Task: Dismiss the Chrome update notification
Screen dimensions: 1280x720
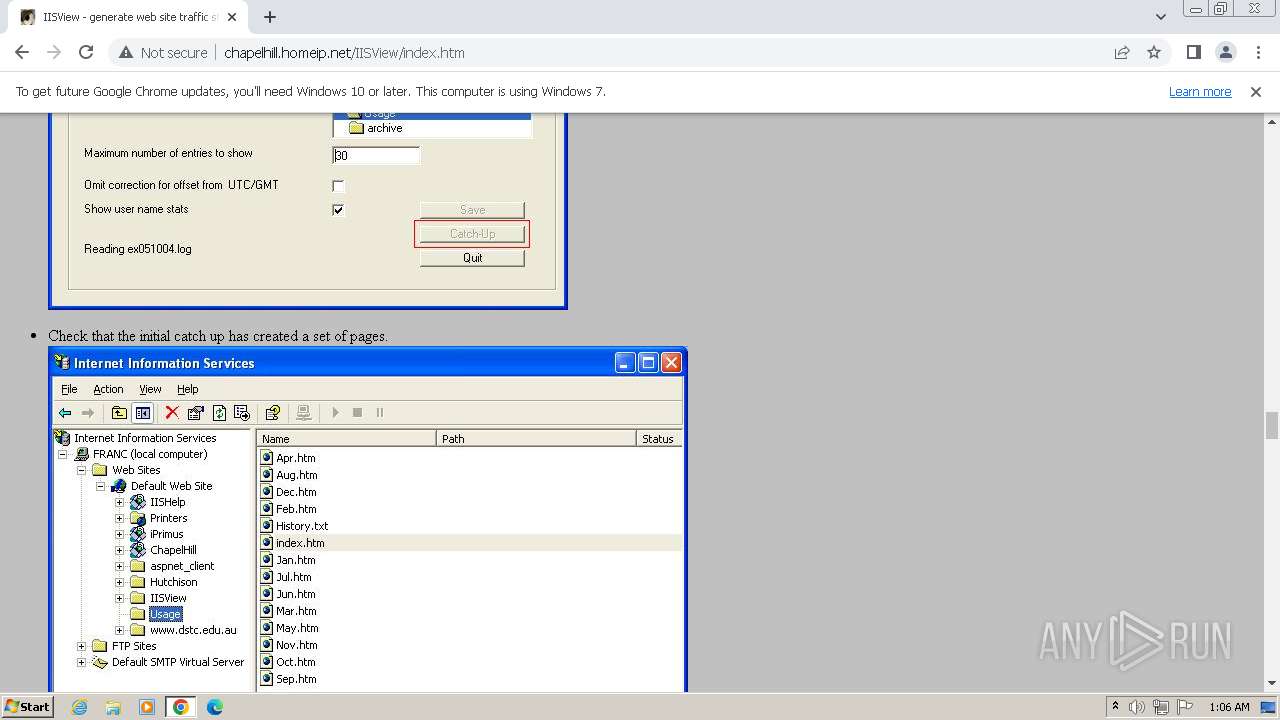Action: (1256, 91)
